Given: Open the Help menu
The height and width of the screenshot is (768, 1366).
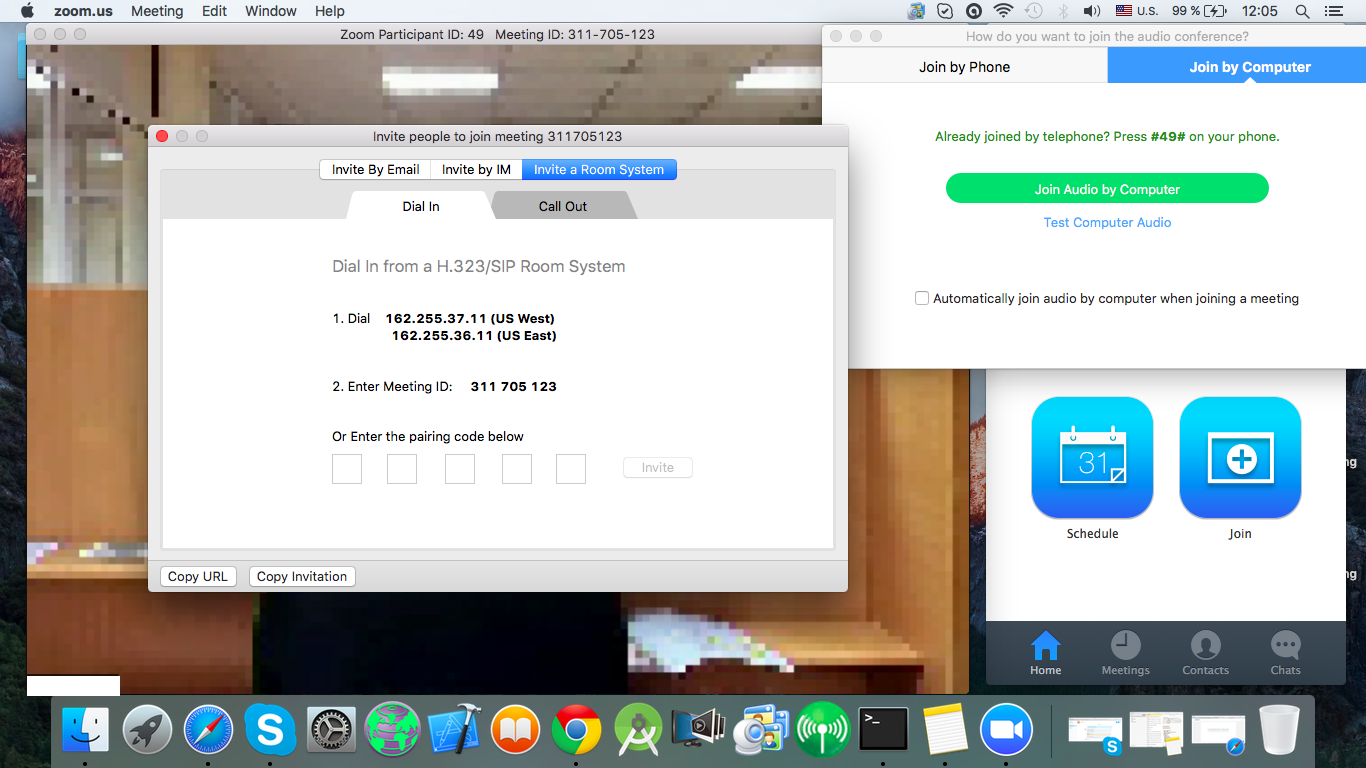Looking at the screenshot, I should click(x=329, y=11).
